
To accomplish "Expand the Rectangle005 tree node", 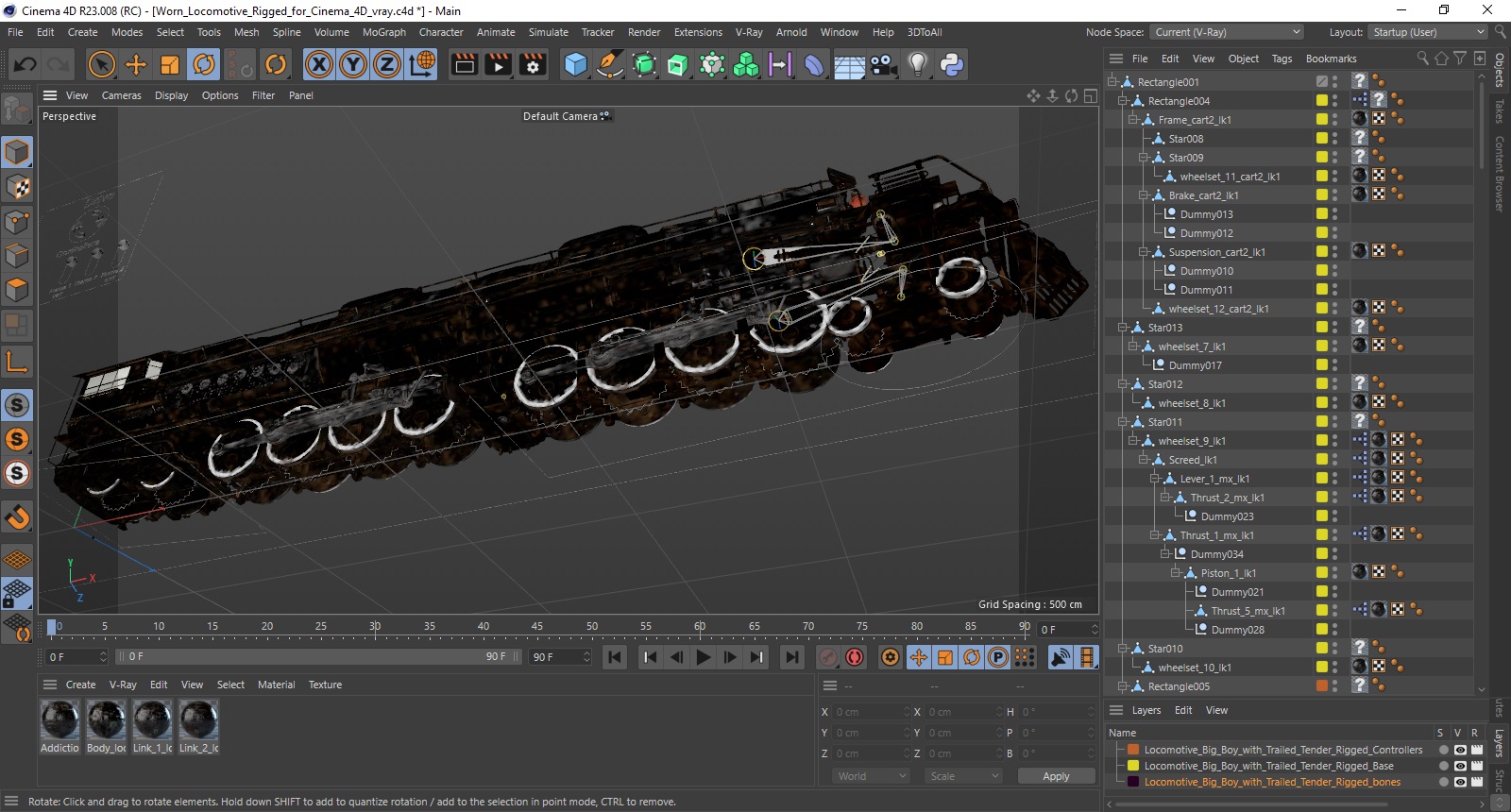I will [x=1123, y=686].
